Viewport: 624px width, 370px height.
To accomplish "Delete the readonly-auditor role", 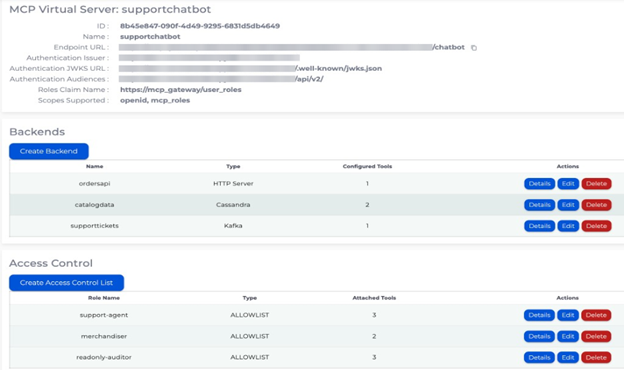I will 596,357.
